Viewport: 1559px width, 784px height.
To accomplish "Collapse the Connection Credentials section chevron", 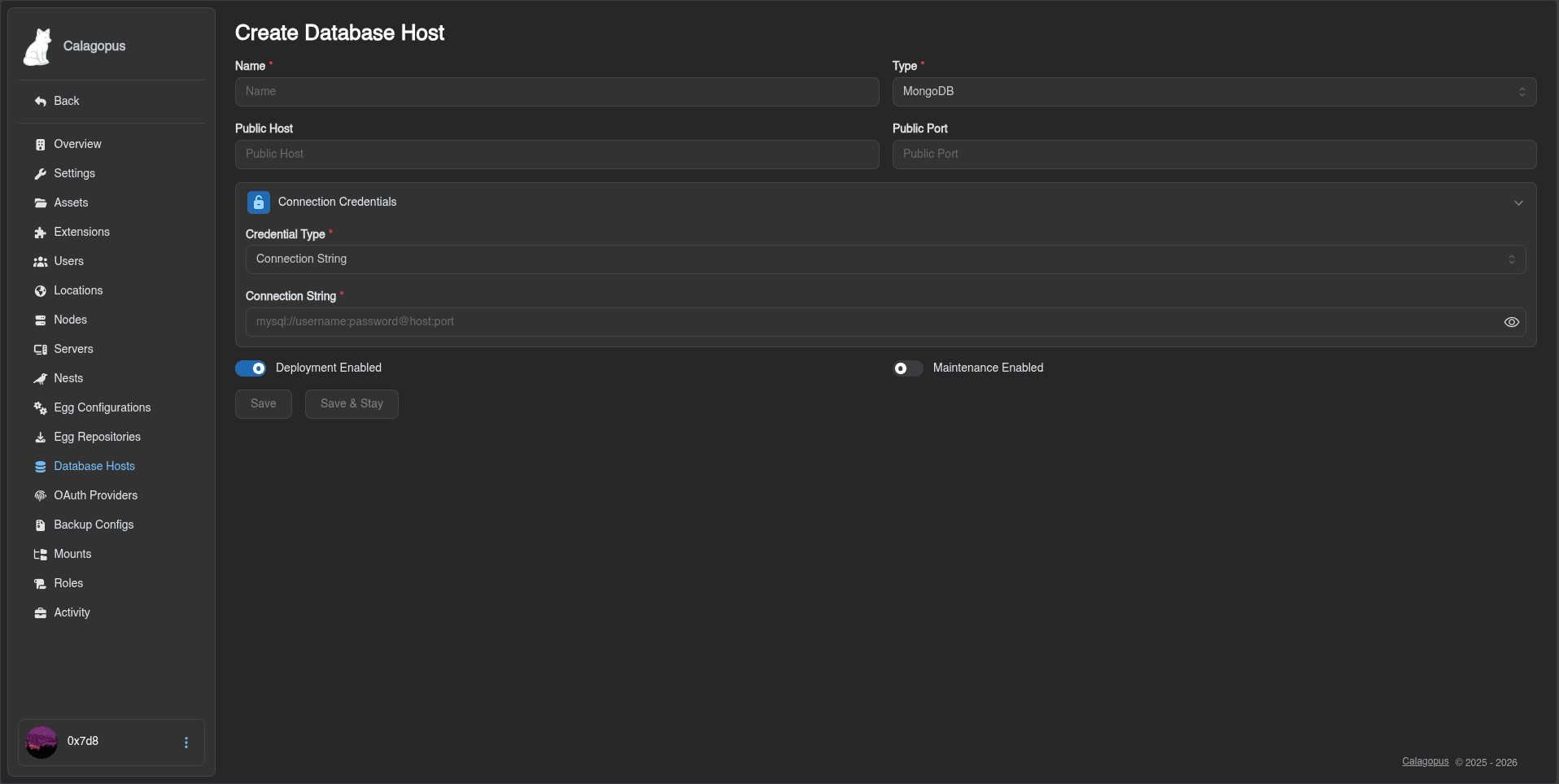I will [1518, 203].
